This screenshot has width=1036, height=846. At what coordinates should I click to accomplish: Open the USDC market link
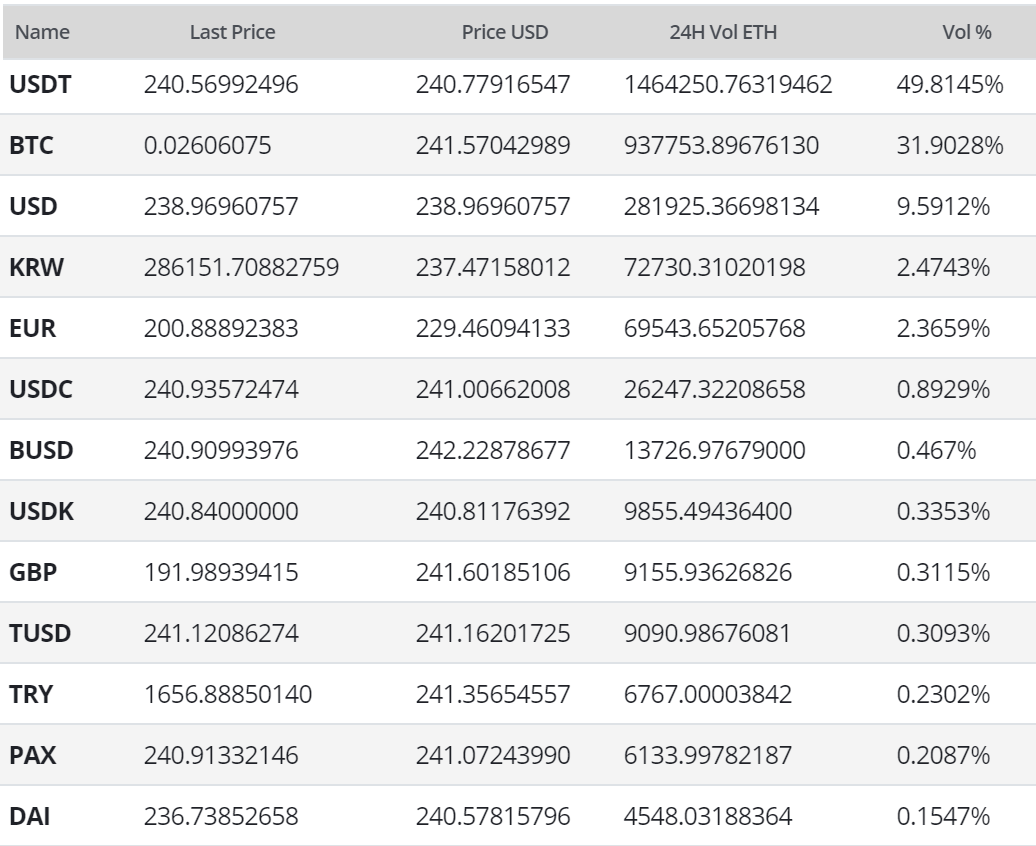pyautogui.click(x=40, y=390)
